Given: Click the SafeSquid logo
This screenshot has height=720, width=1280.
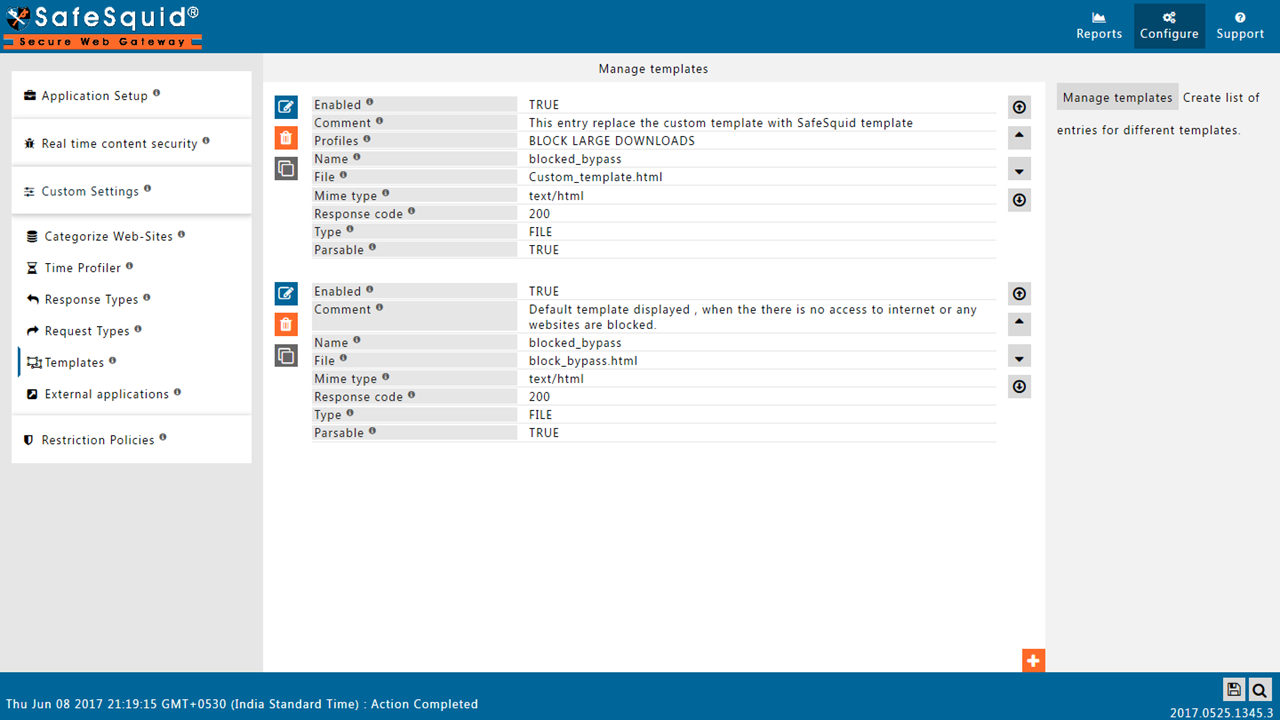Looking at the screenshot, I should pyautogui.click(x=103, y=27).
